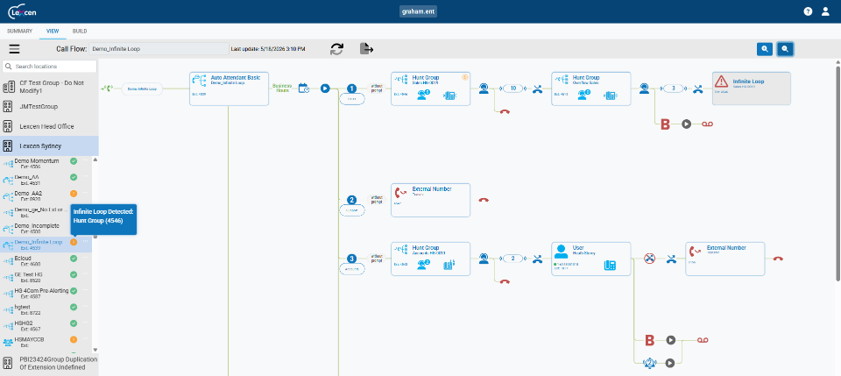Screen dimensions: 841x376
Task: Open Demo_AA call flow
Action: coord(27,179)
